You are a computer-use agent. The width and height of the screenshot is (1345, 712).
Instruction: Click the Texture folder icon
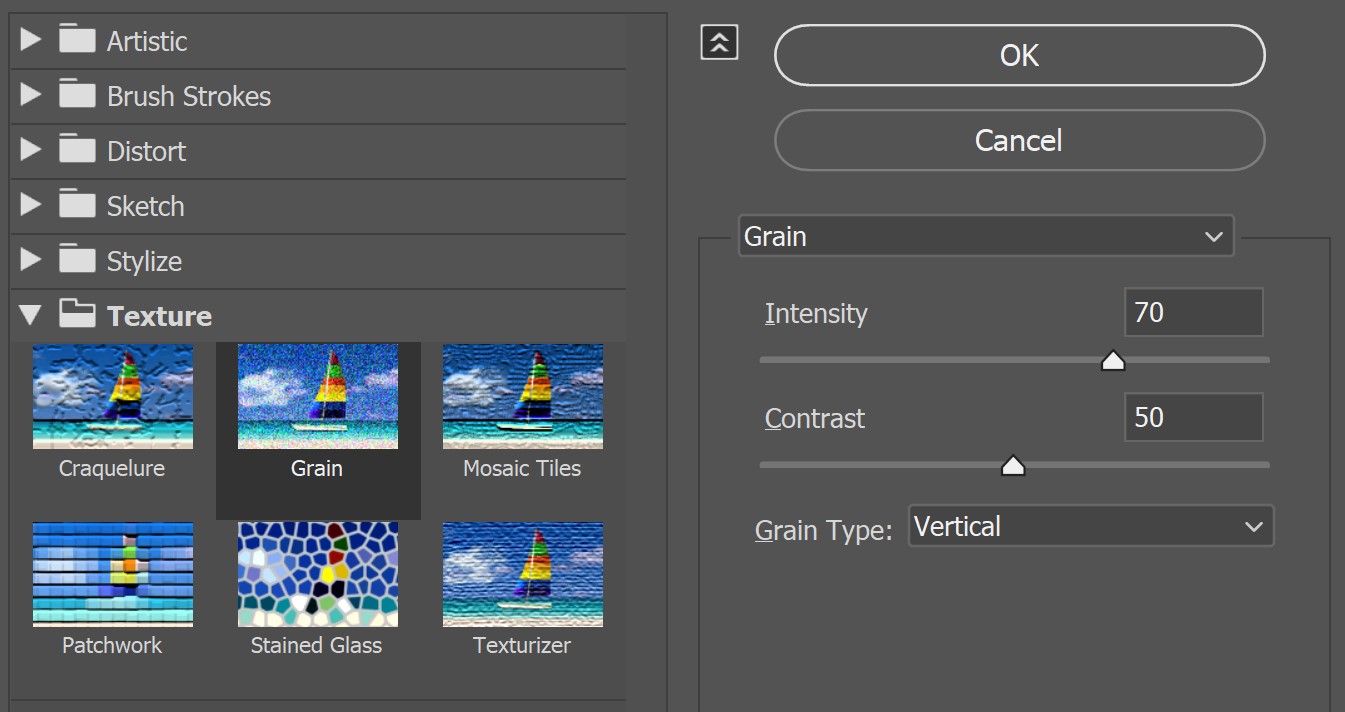coord(75,314)
